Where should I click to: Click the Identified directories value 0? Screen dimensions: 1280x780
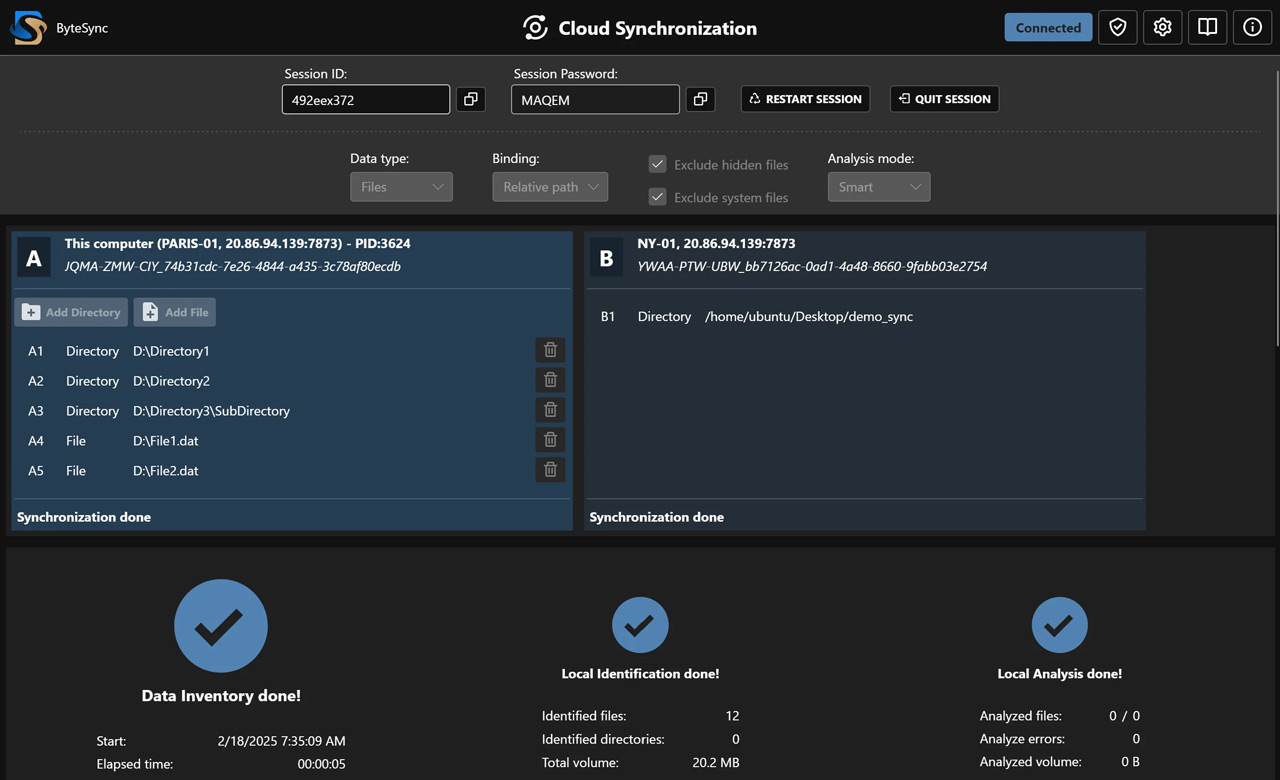click(x=736, y=739)
